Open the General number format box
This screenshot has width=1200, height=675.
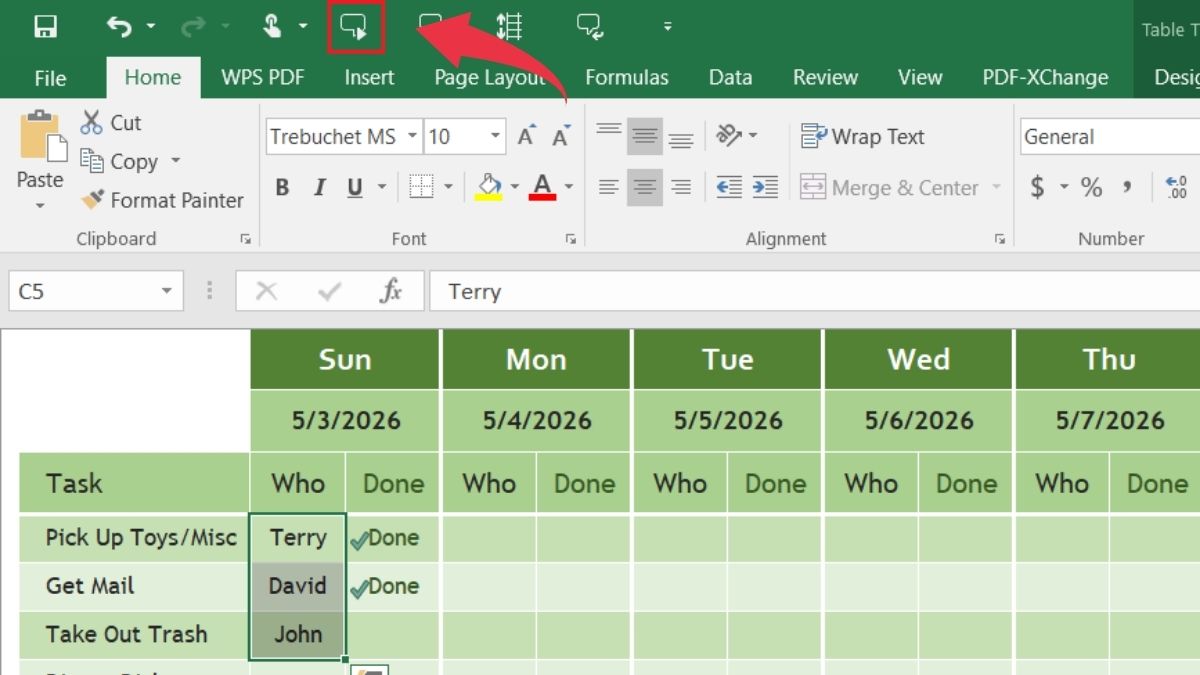(x=1109, y=137)
